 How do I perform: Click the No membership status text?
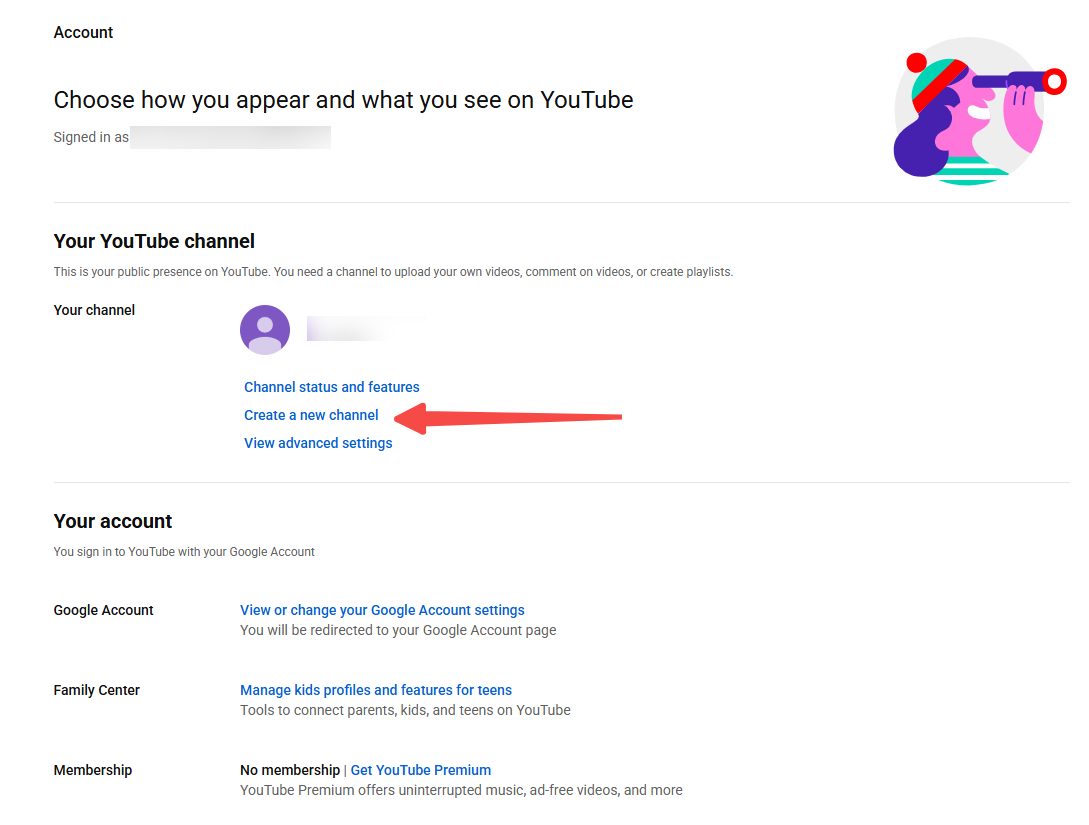[290, 770]
